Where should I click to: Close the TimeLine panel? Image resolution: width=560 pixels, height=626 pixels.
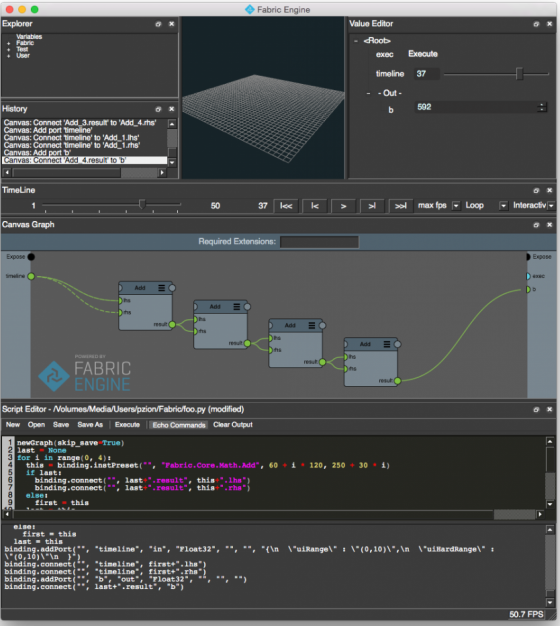click(x=550, y=190)
